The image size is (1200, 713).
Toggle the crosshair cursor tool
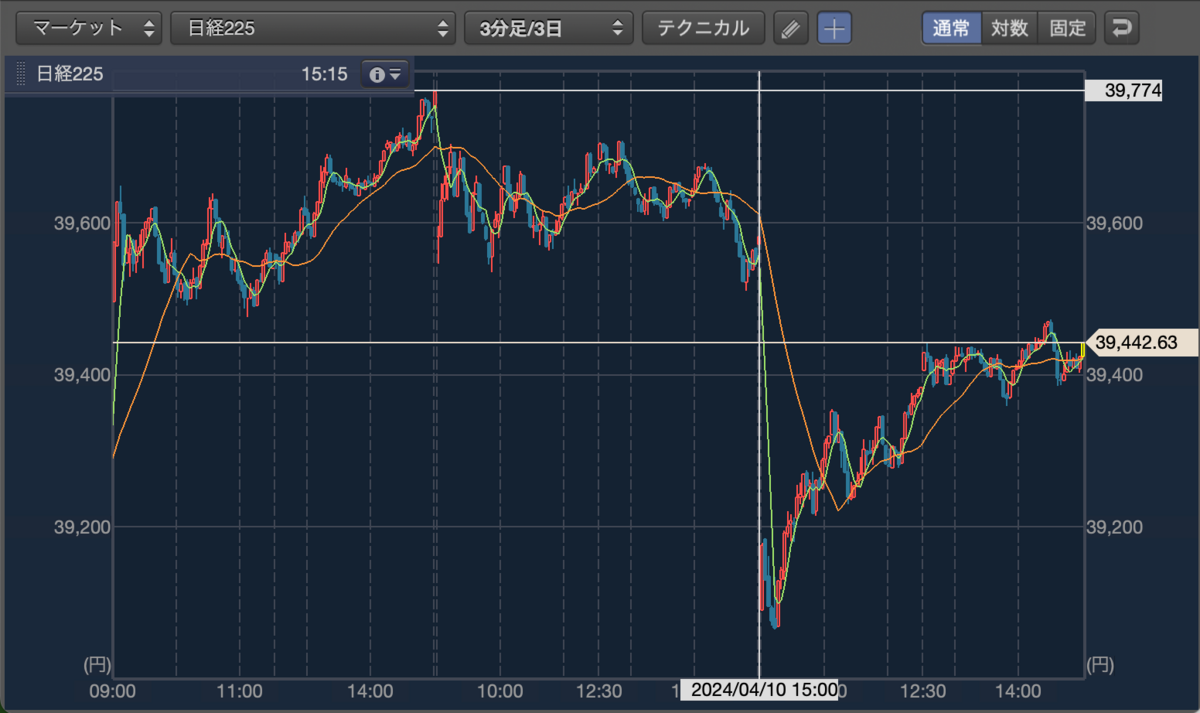tap(835, 28)
